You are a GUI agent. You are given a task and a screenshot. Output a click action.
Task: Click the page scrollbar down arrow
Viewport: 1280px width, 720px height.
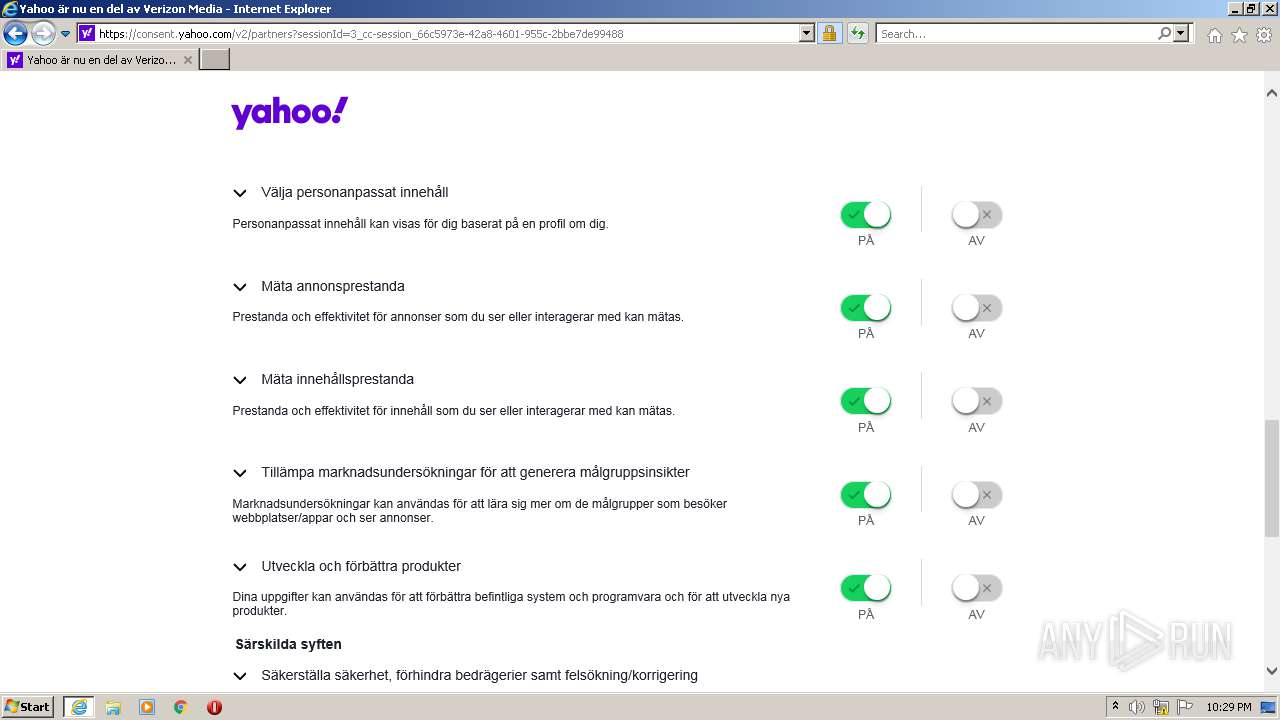(x=1272, y=671)
